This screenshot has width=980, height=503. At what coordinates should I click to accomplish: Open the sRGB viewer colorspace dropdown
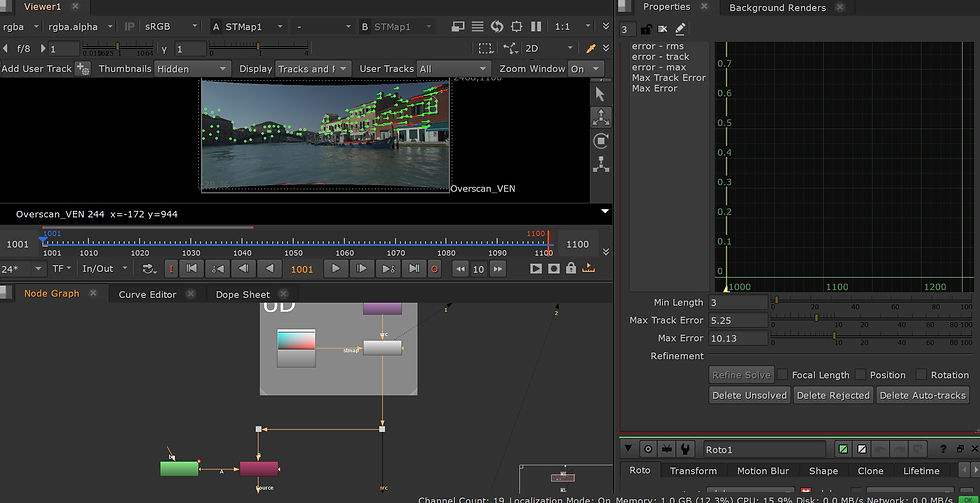[172, 27]
